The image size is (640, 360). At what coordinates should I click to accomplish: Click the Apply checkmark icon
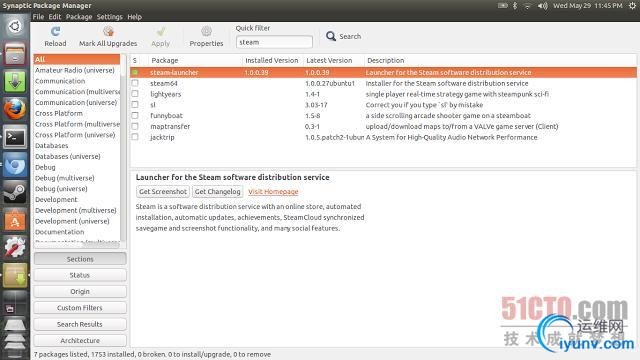point(160,31)
